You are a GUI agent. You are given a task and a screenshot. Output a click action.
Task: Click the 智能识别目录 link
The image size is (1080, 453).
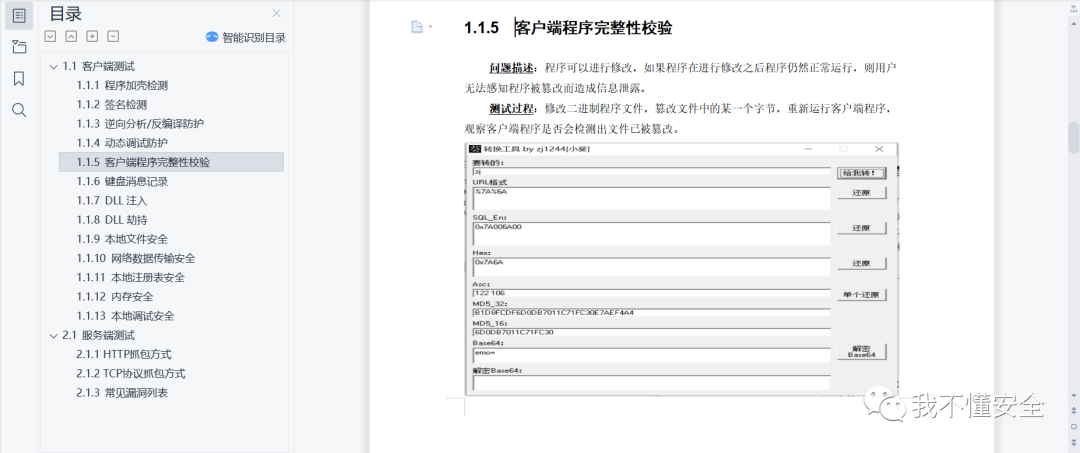click(253, 38)
